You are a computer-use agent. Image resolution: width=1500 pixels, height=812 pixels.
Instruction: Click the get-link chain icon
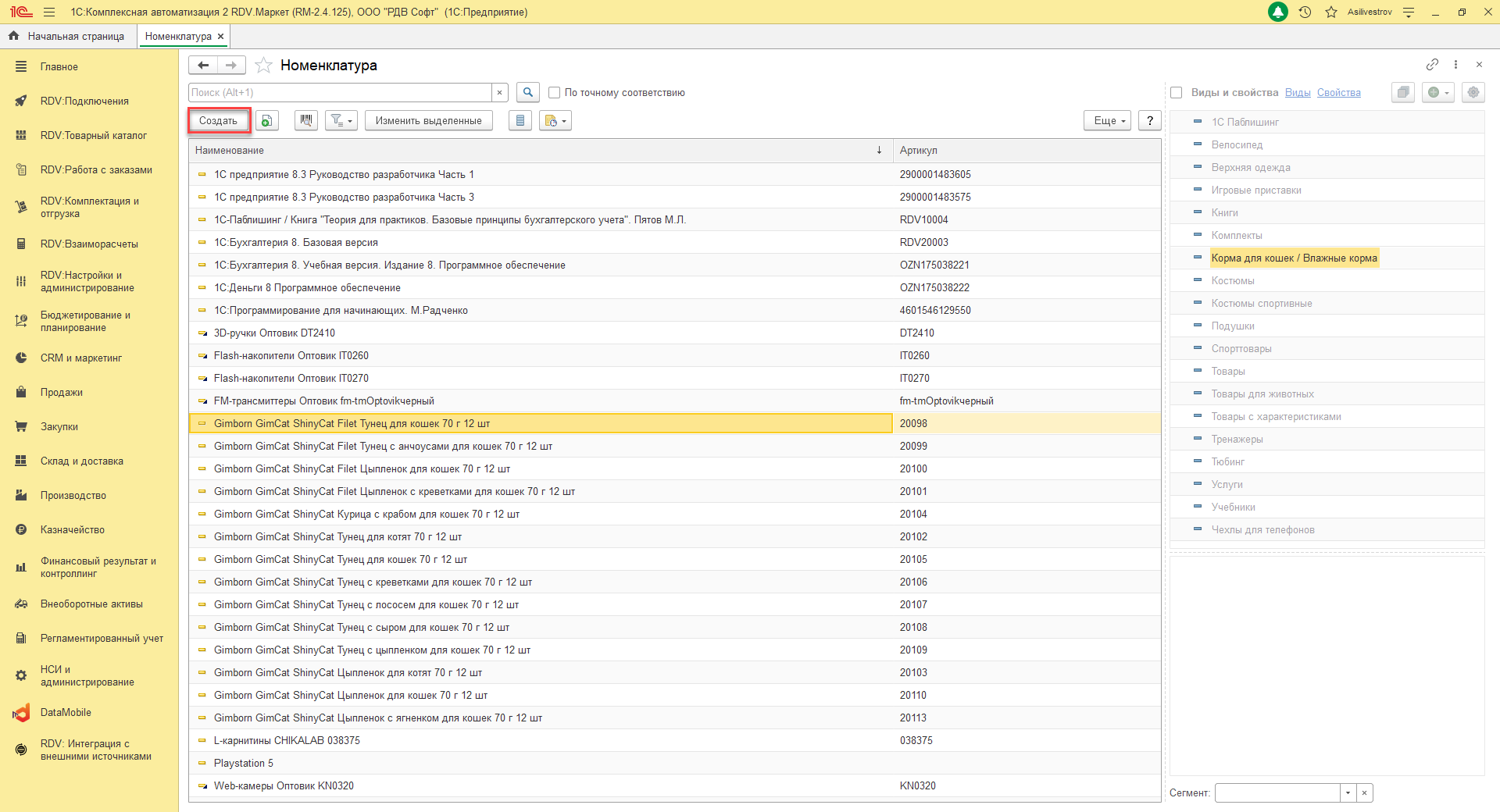click(x=1432, y=65)
